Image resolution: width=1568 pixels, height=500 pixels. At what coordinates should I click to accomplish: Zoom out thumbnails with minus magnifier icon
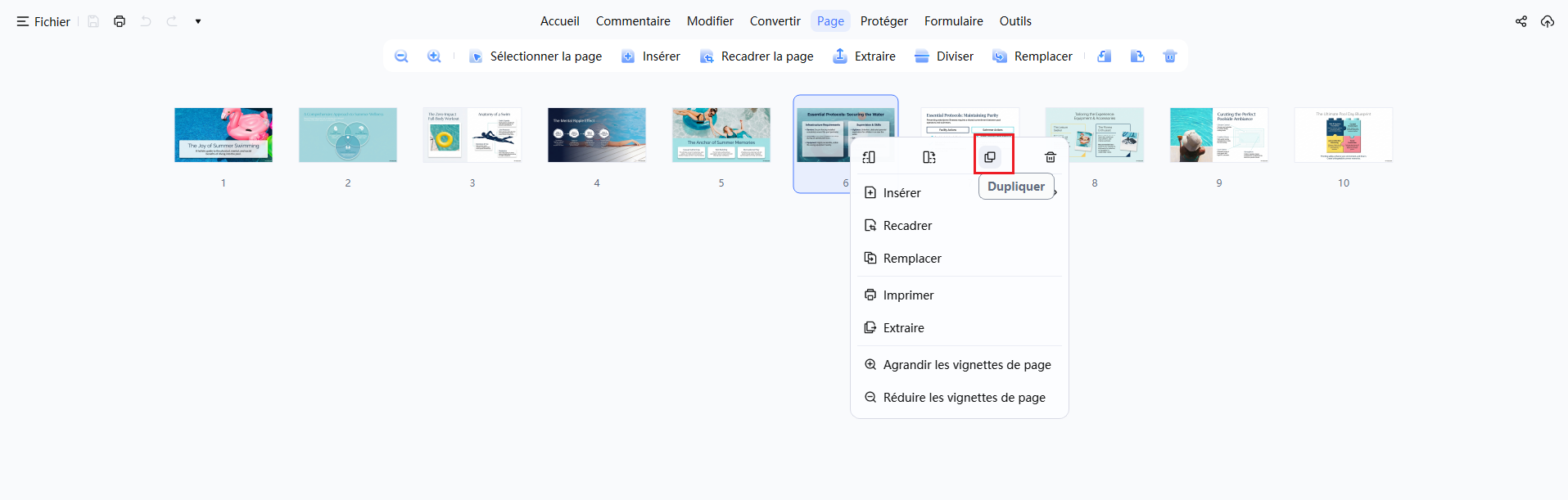pyautogui.click(x=401, y=56)
